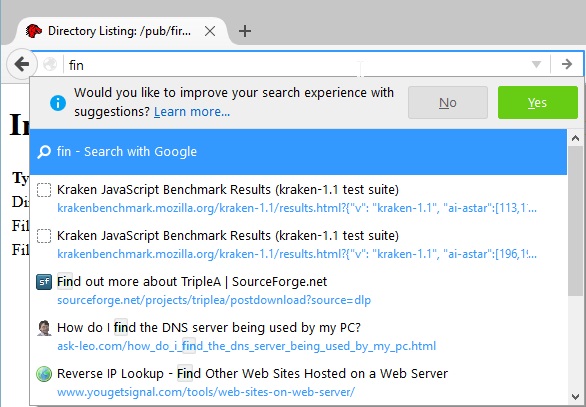This screenshot has width=586, height=407.
Task: Click krakenbenchmark URL ending in [113
Action: 297,208
